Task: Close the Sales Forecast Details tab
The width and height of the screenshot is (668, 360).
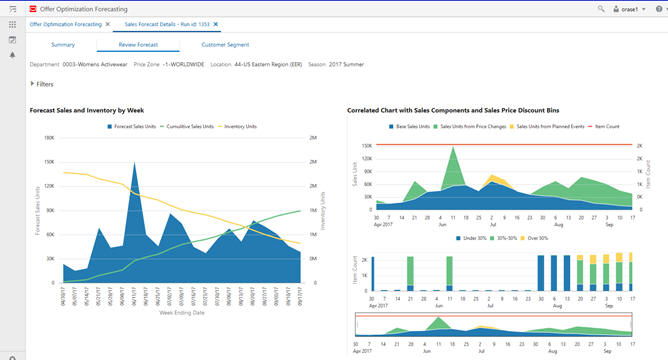Action: pyautogui.click(x=216, y=24)
